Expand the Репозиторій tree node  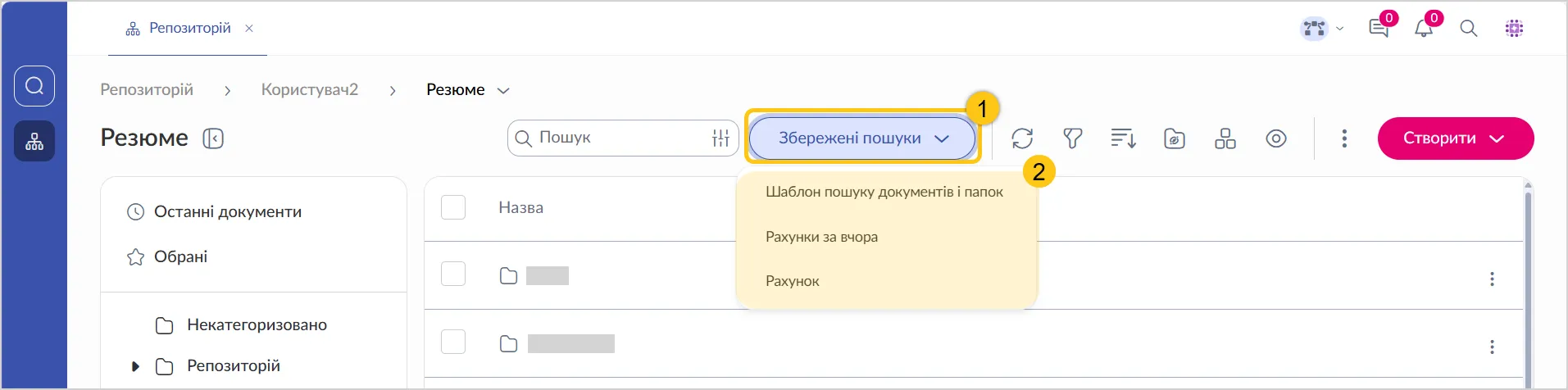(x=136, y=366)
